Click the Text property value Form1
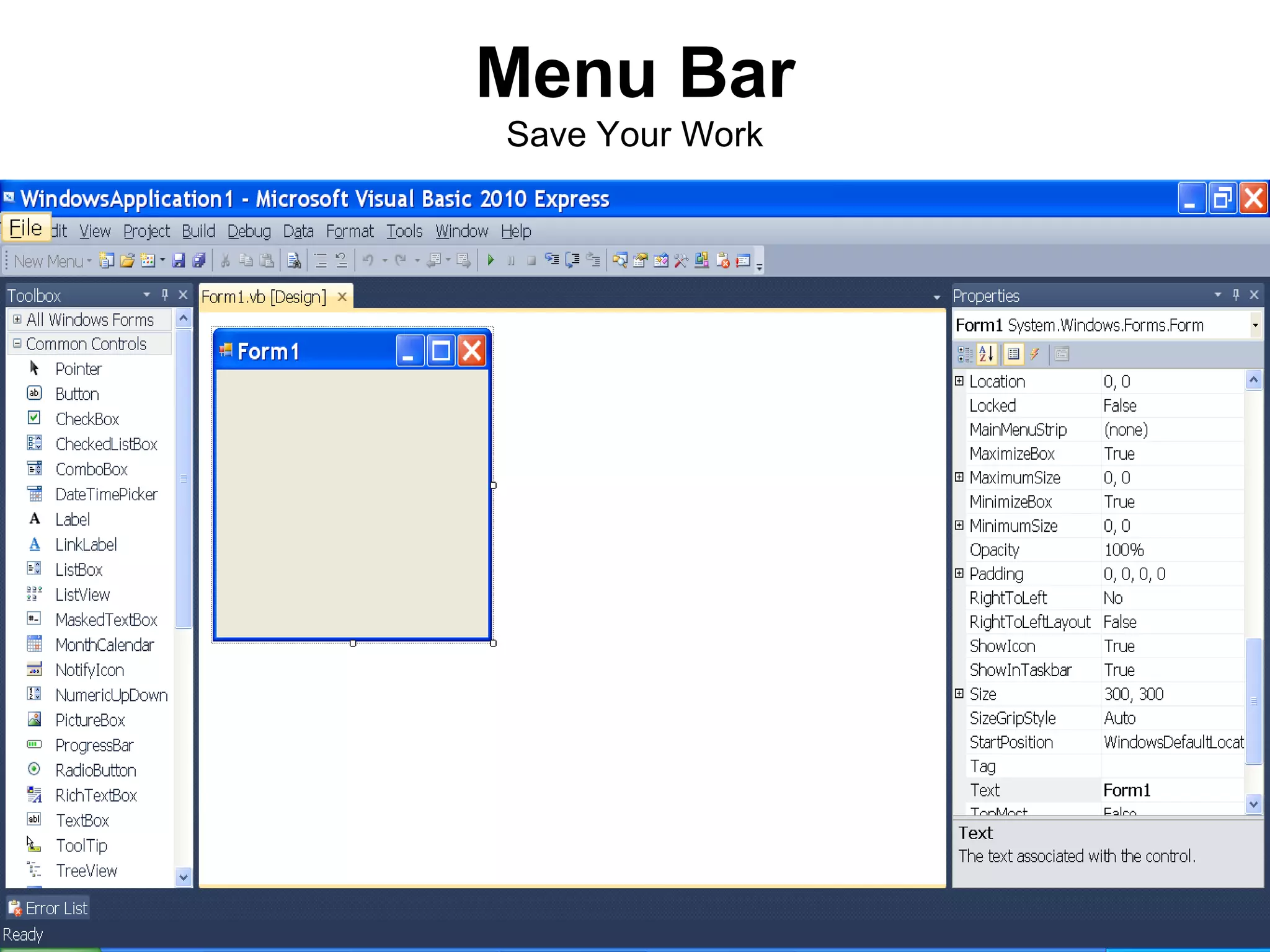Screen dimensions: 1270x952 click(1127, 790)
